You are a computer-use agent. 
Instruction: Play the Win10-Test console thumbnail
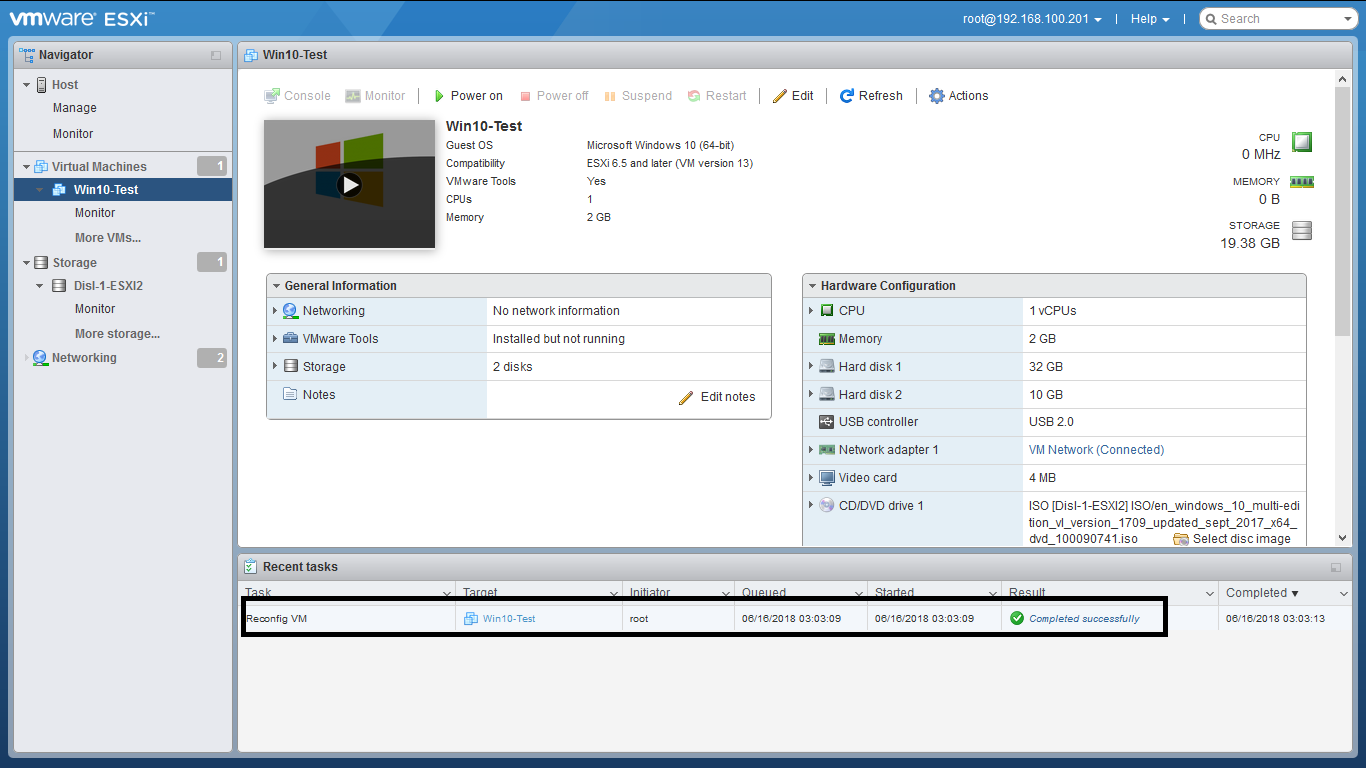[349, 184]
